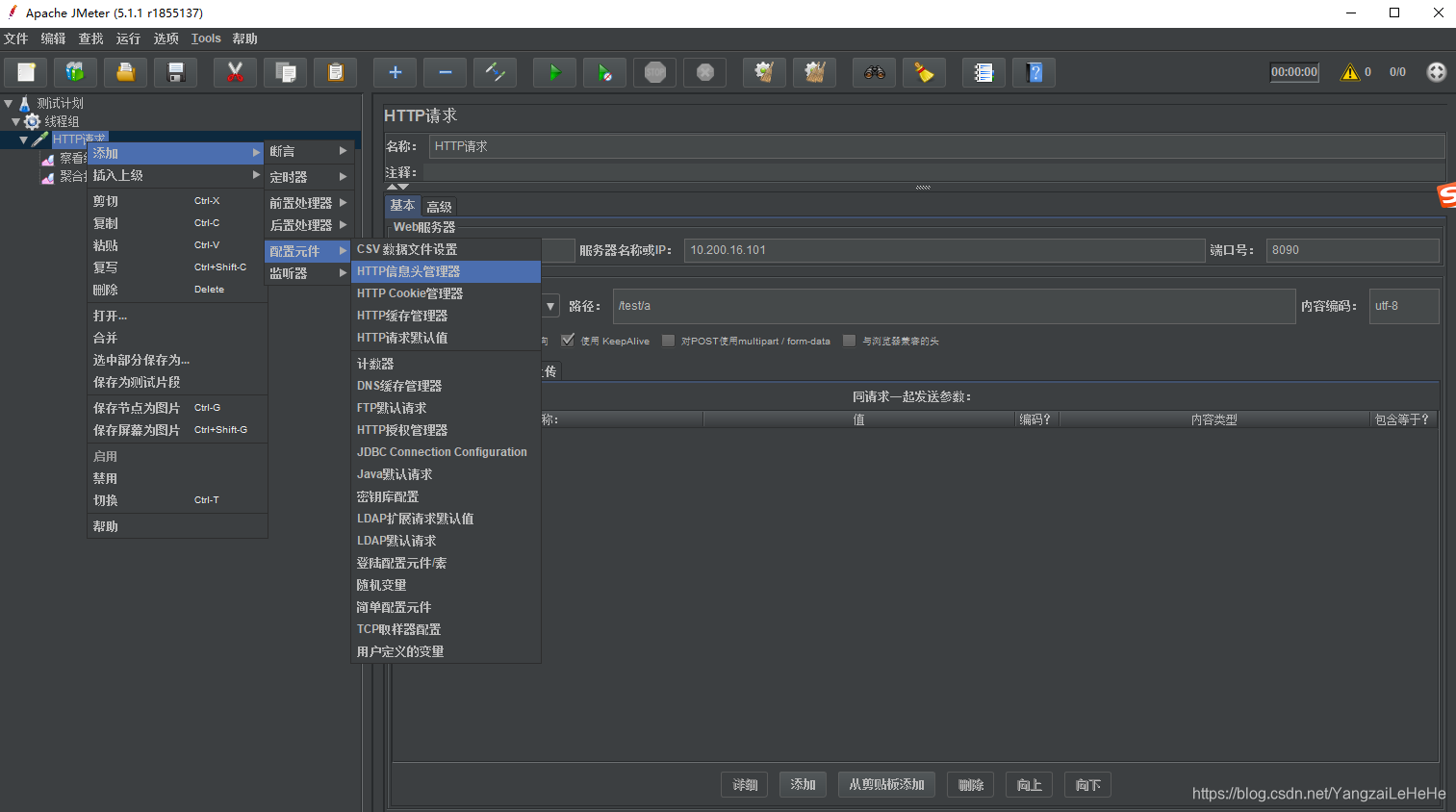
Task: Open the HTTP method dropdown arrow
Action: tap(550, 306)
